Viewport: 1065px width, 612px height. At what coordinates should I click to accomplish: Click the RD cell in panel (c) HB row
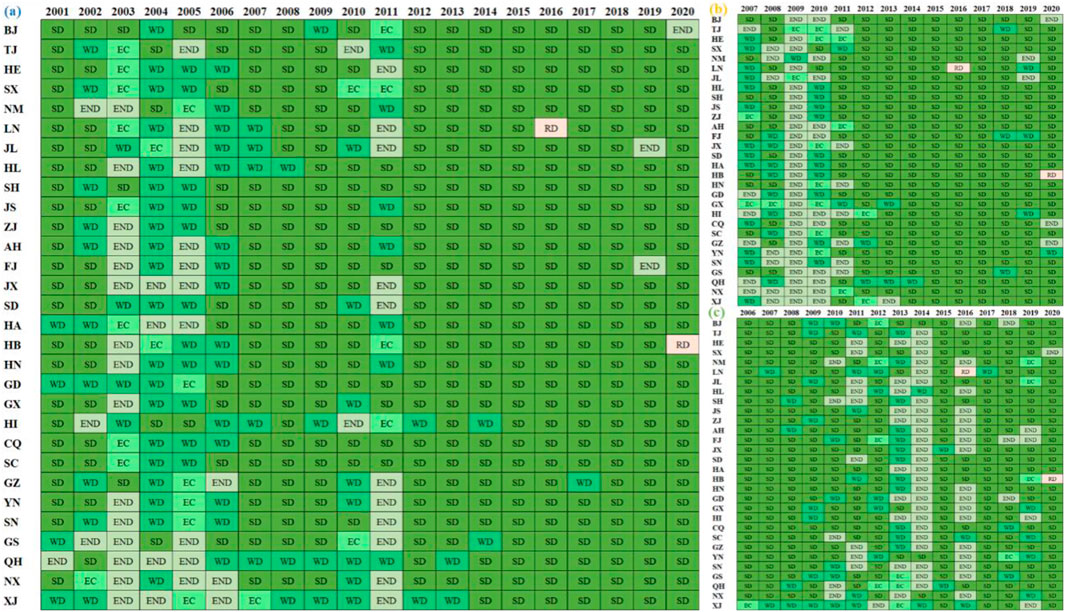(1052, 479)
